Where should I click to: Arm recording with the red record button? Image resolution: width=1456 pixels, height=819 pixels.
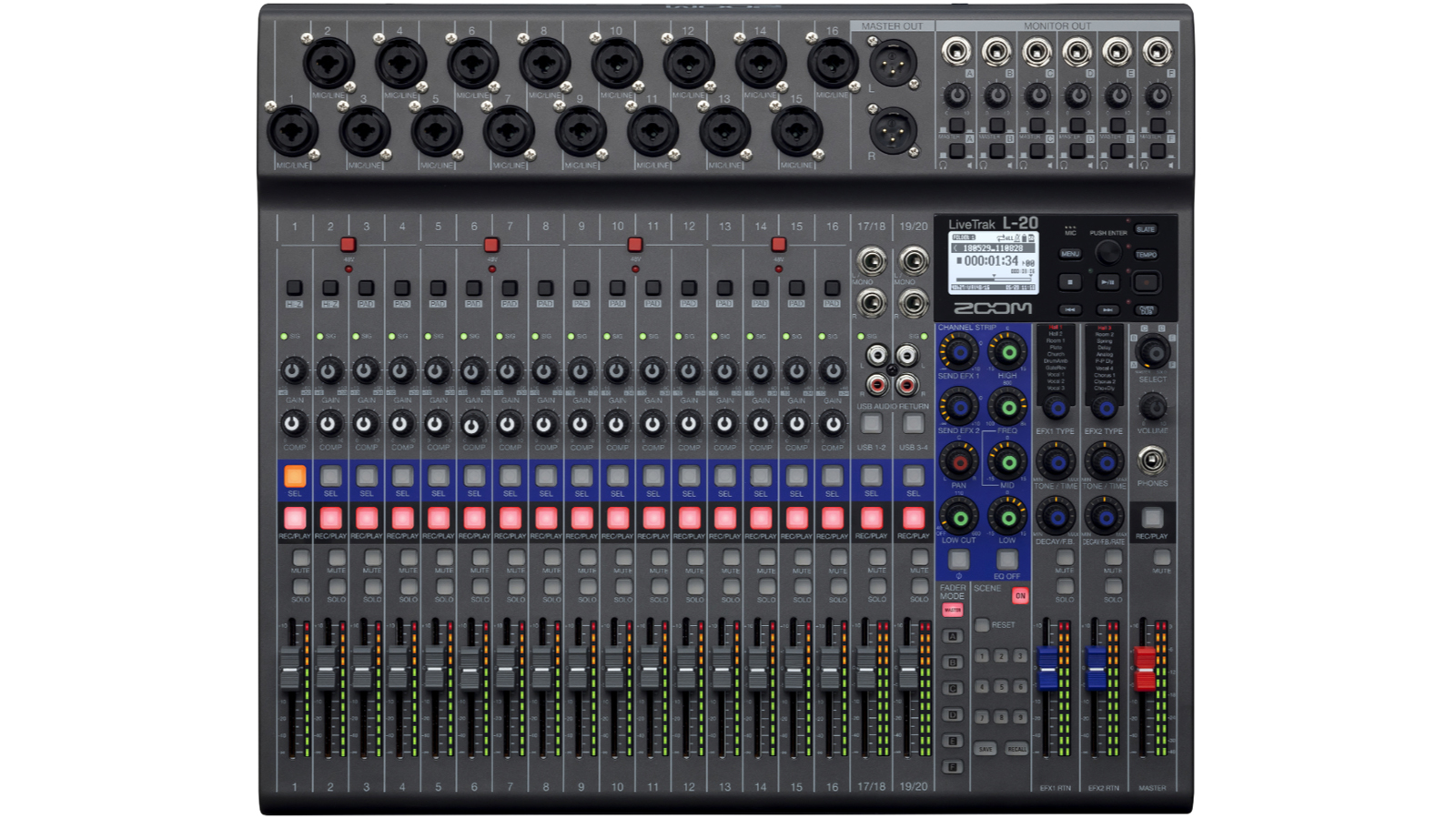pos(1147,282)
